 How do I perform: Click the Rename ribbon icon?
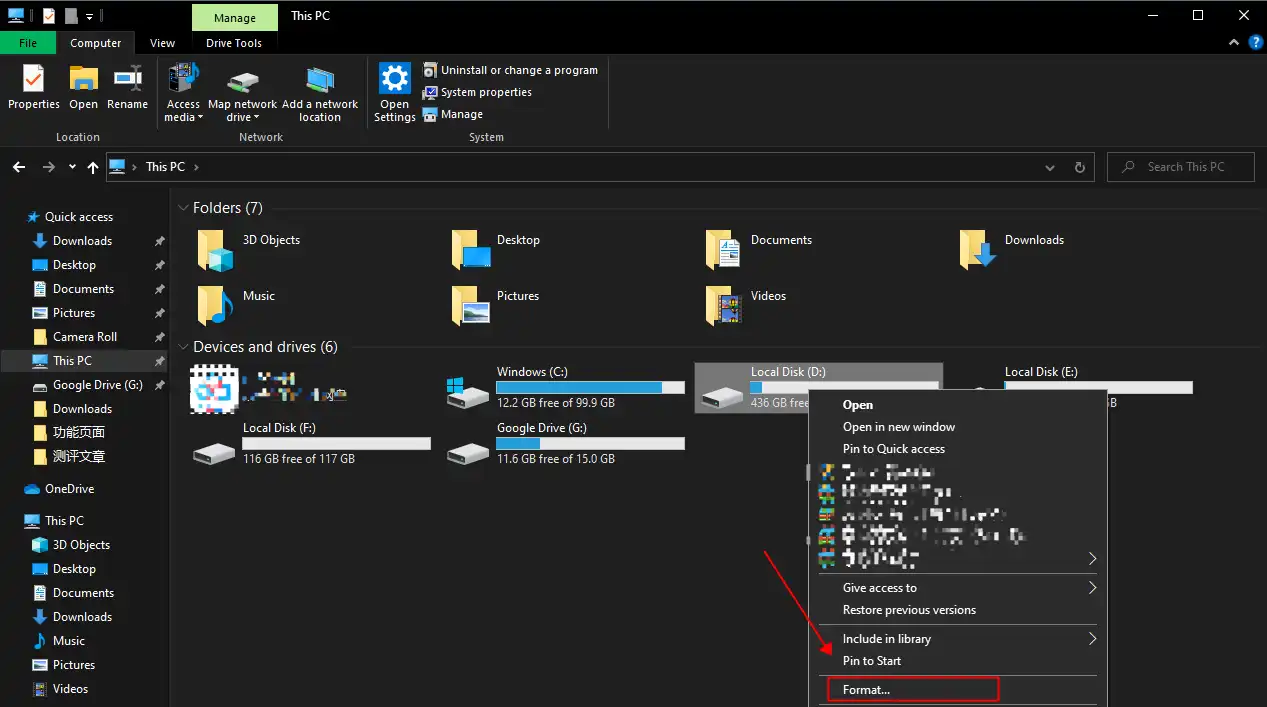pyautogui.click(x=127, y=87)
